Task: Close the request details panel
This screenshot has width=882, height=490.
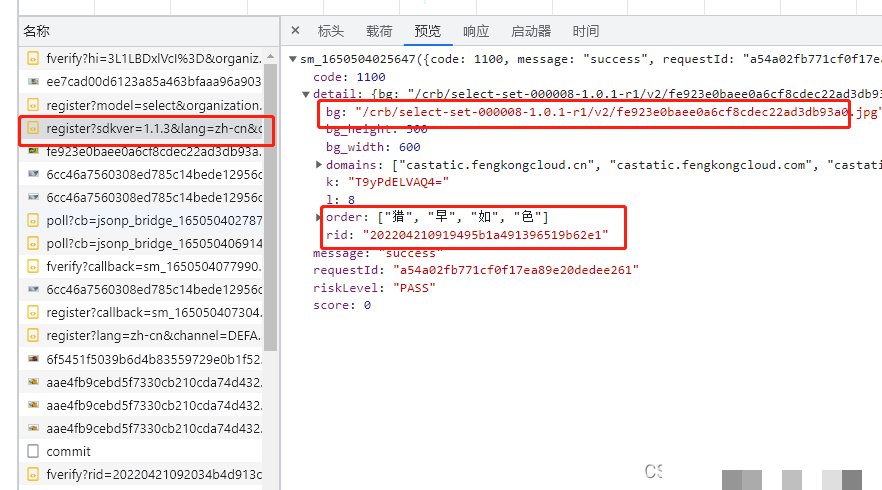Action: click(295, 30)
